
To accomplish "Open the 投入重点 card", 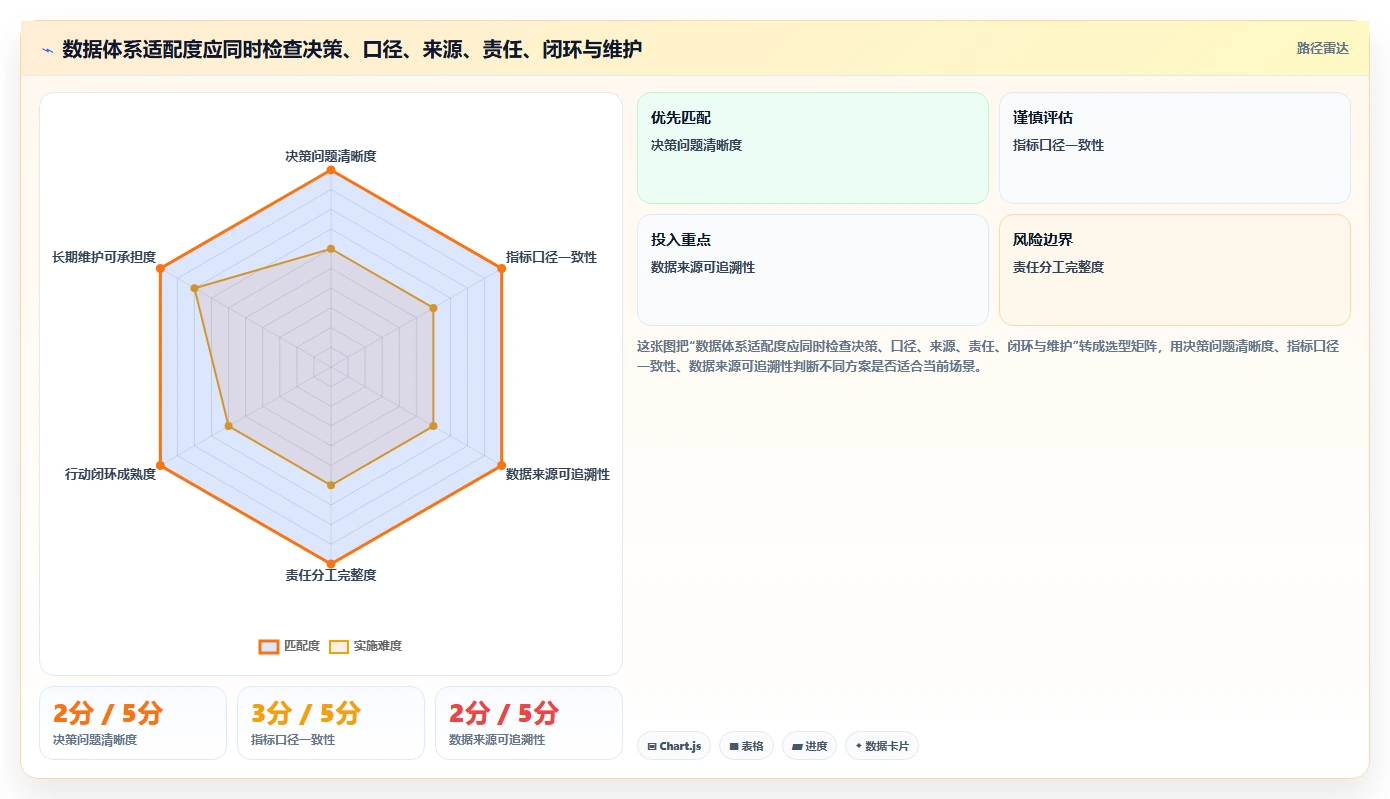I will tap(813, 270).
